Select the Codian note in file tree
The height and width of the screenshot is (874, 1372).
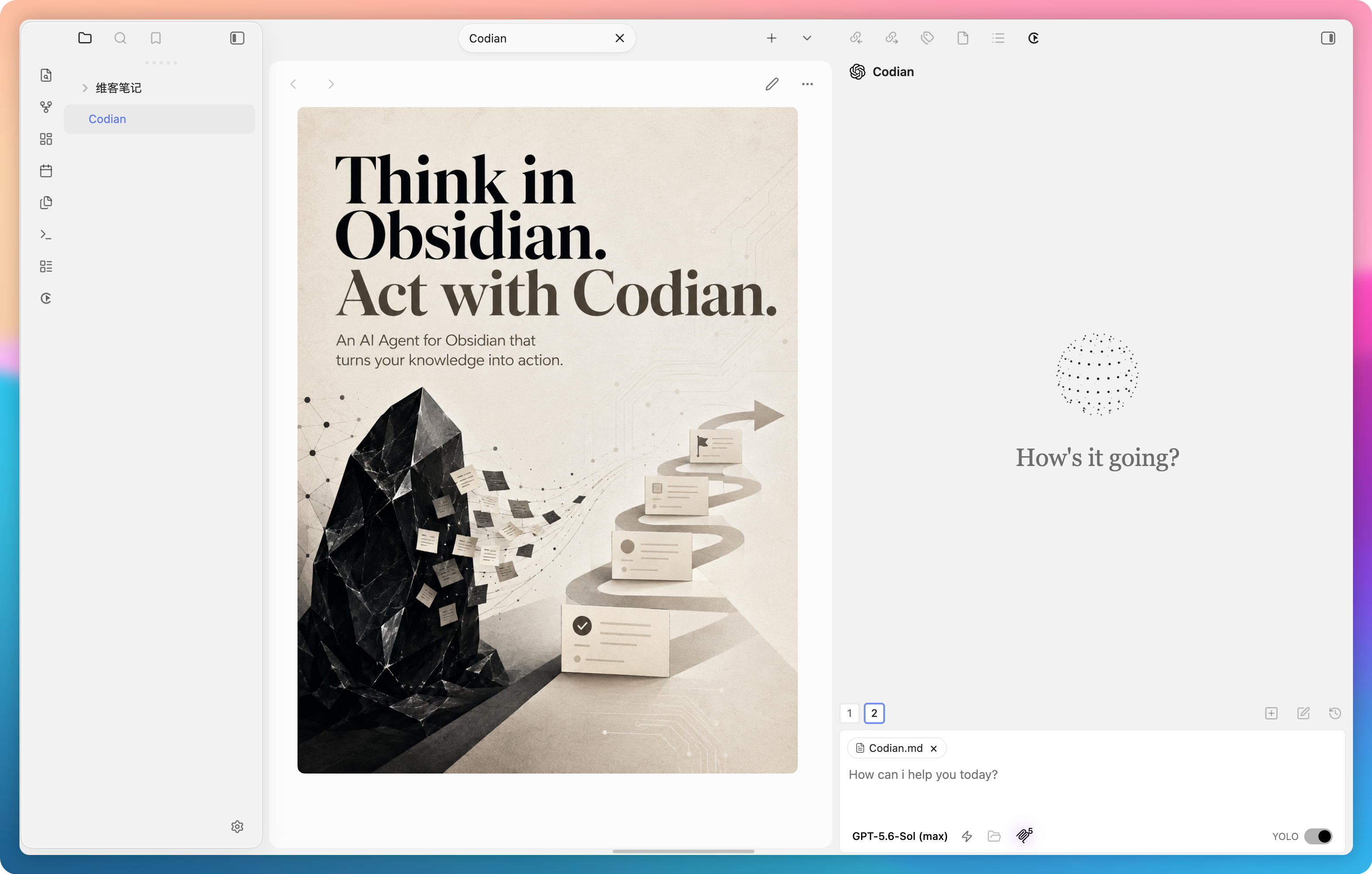tap(159, 119)
